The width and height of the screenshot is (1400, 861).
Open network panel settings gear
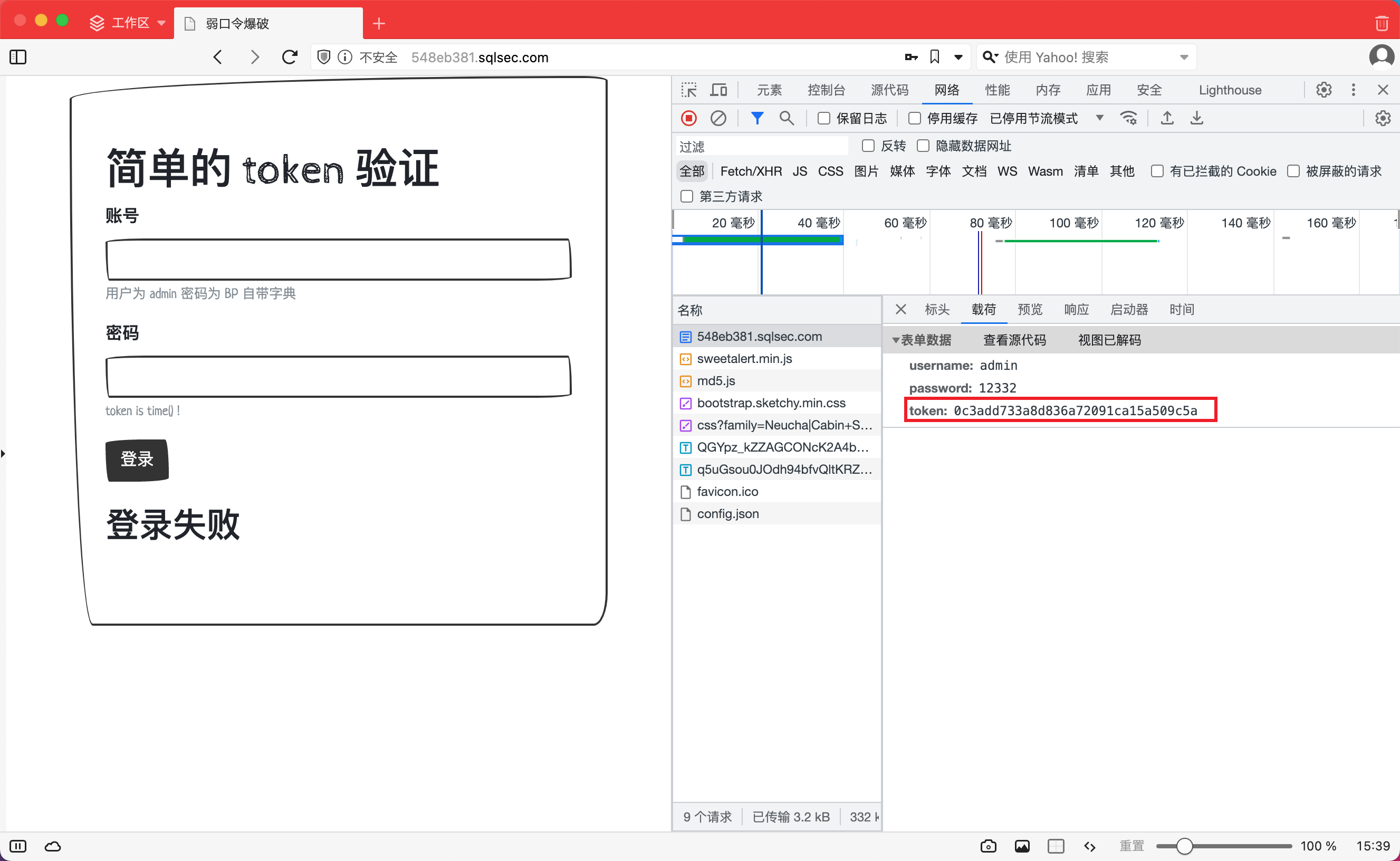pos(1383,119)
